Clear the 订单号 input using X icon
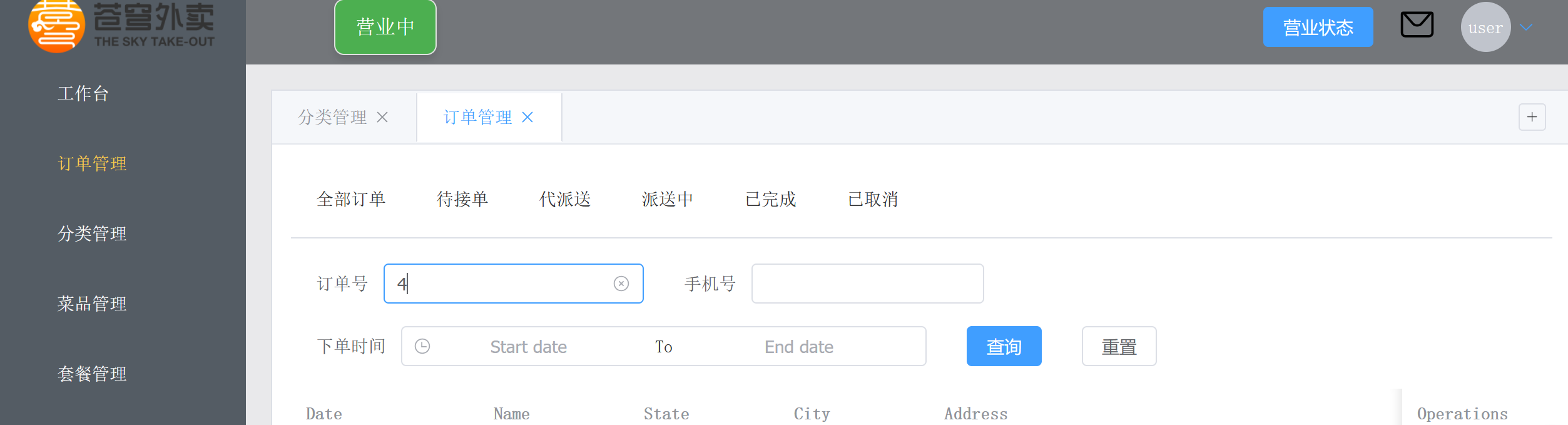1568x425 pixels. pyautogui.click(x=621, y=284)
